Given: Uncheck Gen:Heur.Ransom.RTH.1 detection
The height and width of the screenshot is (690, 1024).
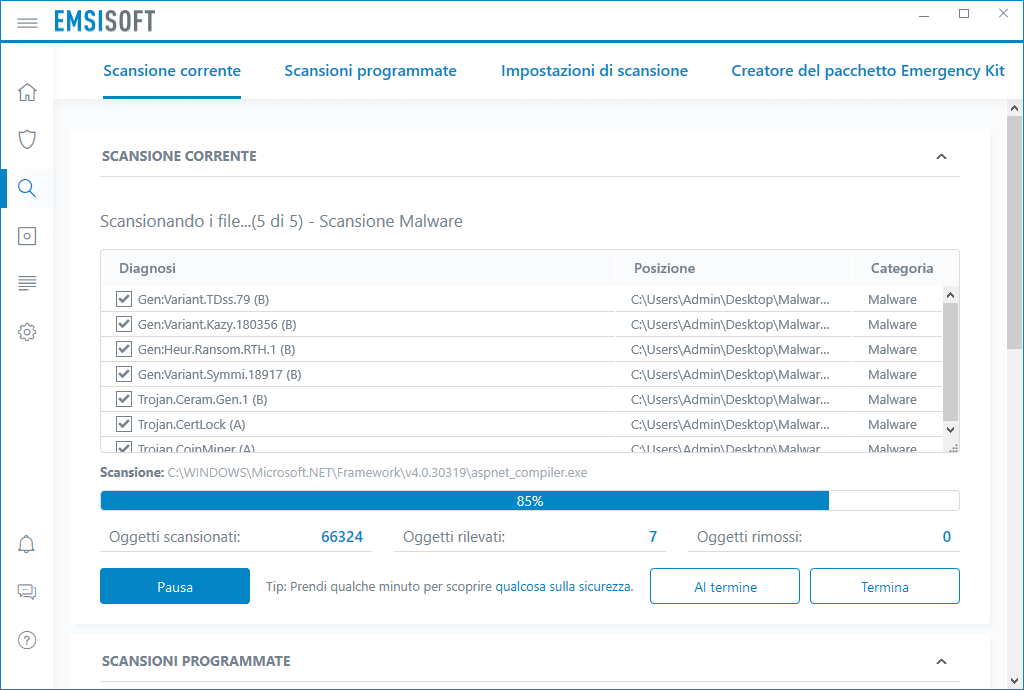Looking at the screenshot, I should click(123, 349).
